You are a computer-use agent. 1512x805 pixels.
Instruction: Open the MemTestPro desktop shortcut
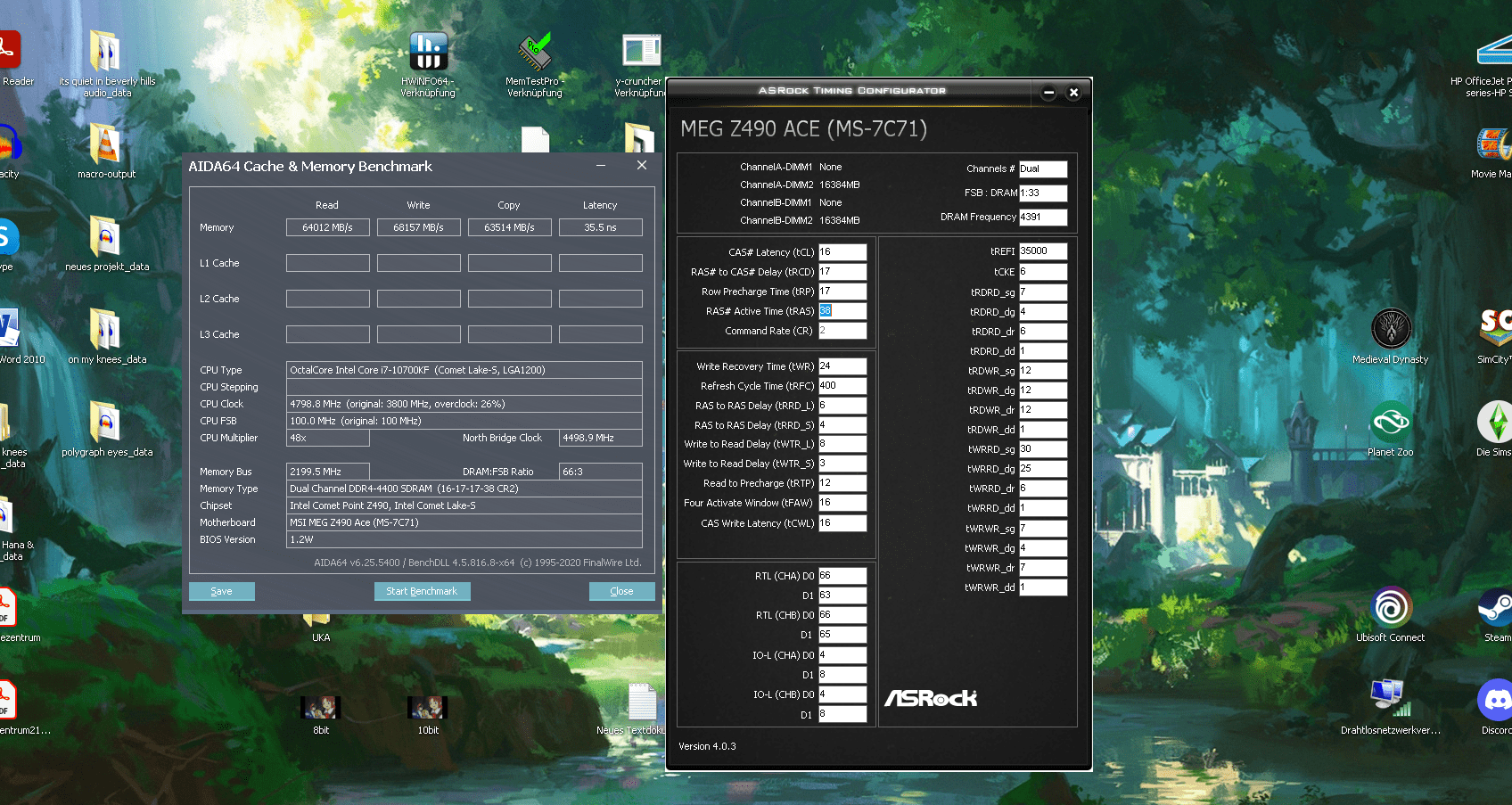(x=534, y=52)
